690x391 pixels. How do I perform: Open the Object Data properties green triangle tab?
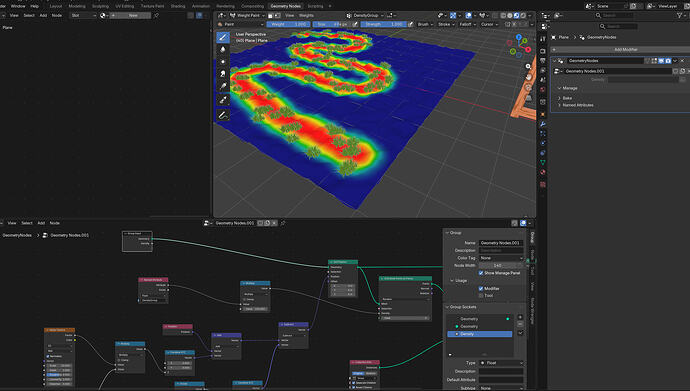coord(543,162)
